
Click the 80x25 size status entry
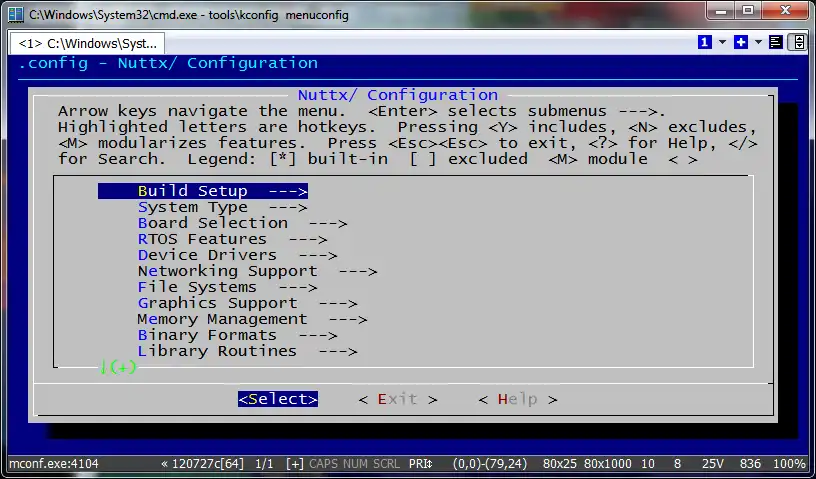[x=561, y=463]
